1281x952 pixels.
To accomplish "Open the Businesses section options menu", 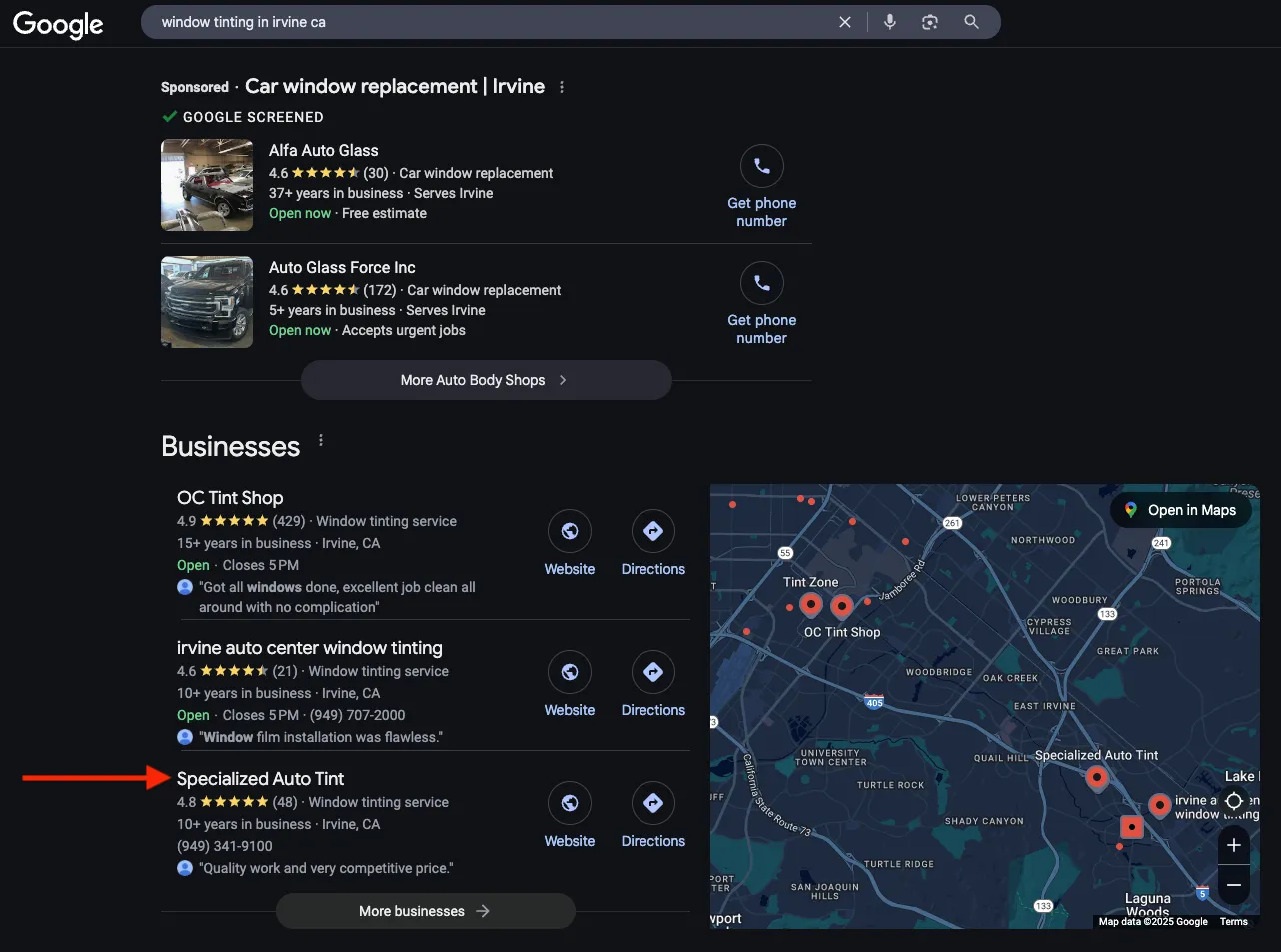I will (x=321, y=440).
